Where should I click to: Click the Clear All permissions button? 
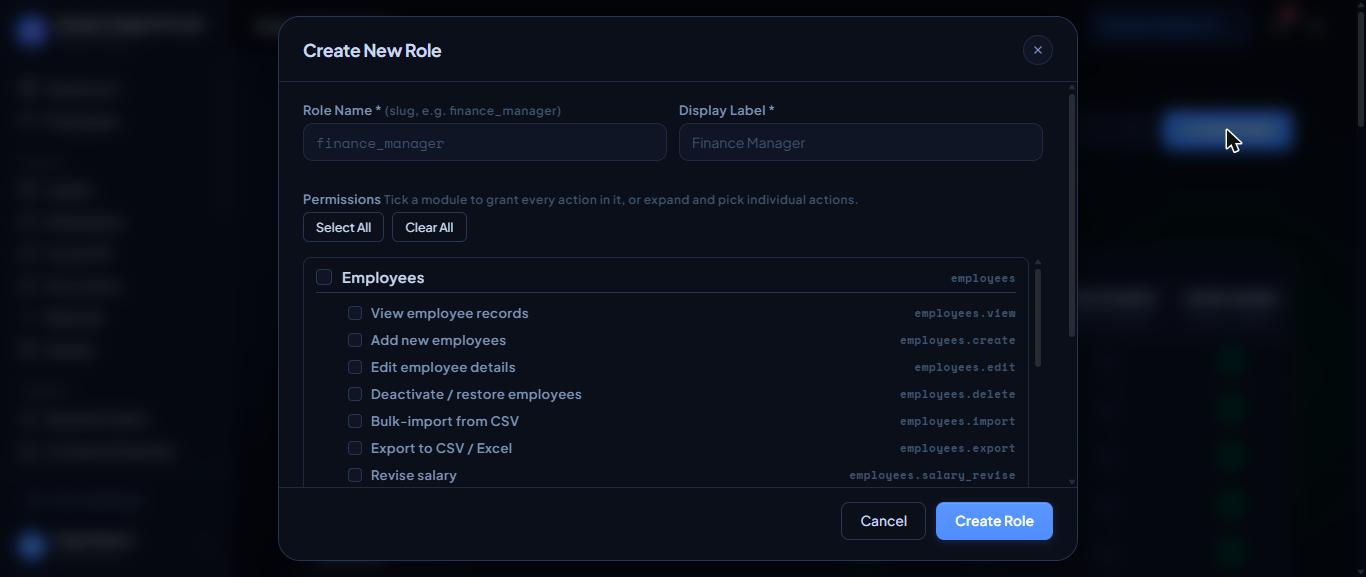tap(429, 227)
